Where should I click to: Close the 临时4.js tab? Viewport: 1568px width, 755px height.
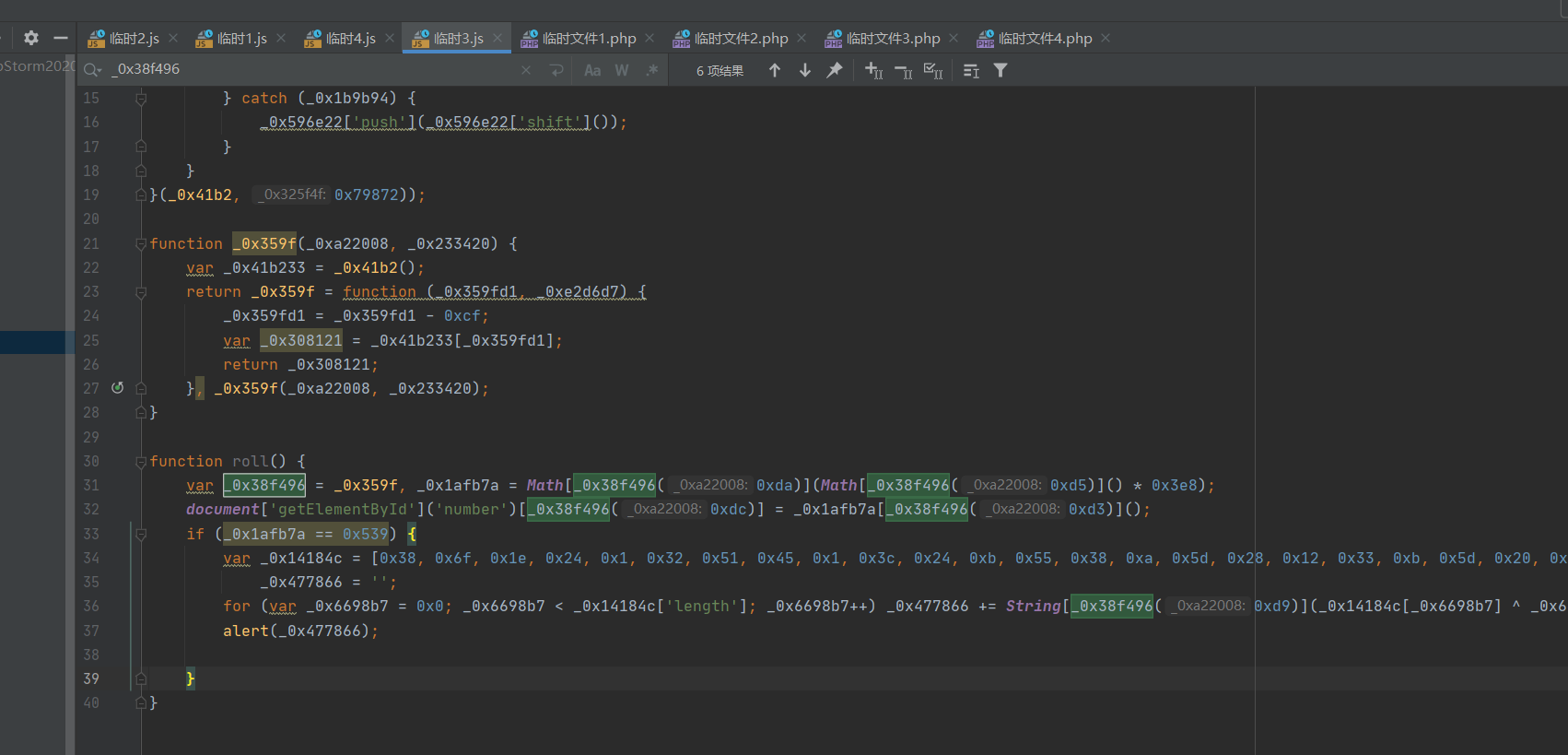pyautogui.click(x=390, y=38)
